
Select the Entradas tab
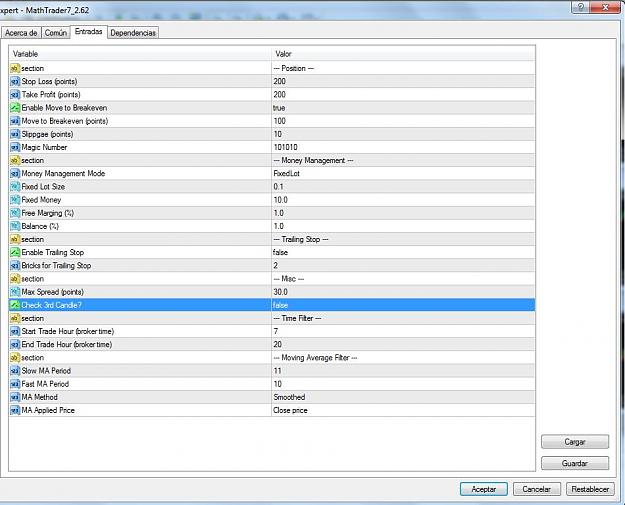tap(88, 31)
